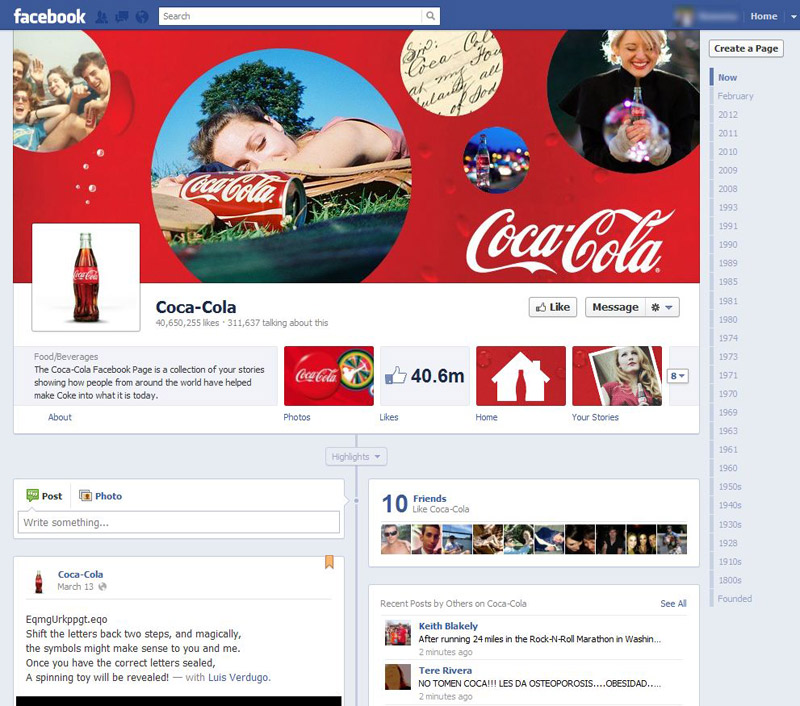Open the Photos app thumbnail
The height and width of the screenshot is (706, 800).
click(x=329, y=376)
